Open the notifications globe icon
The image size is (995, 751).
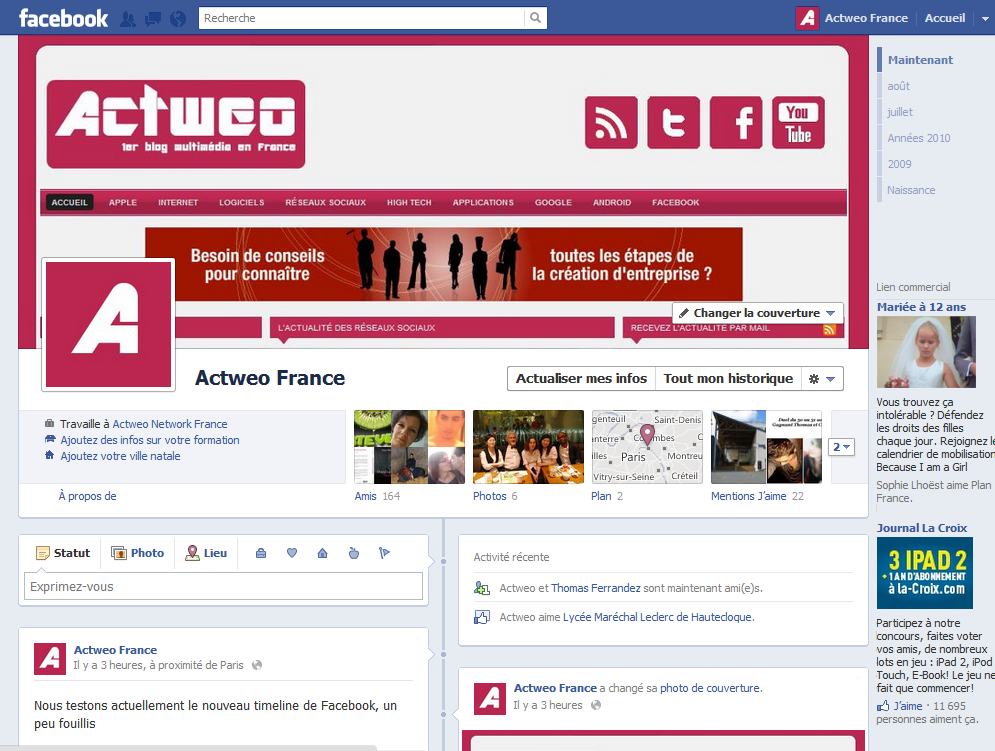177,17
